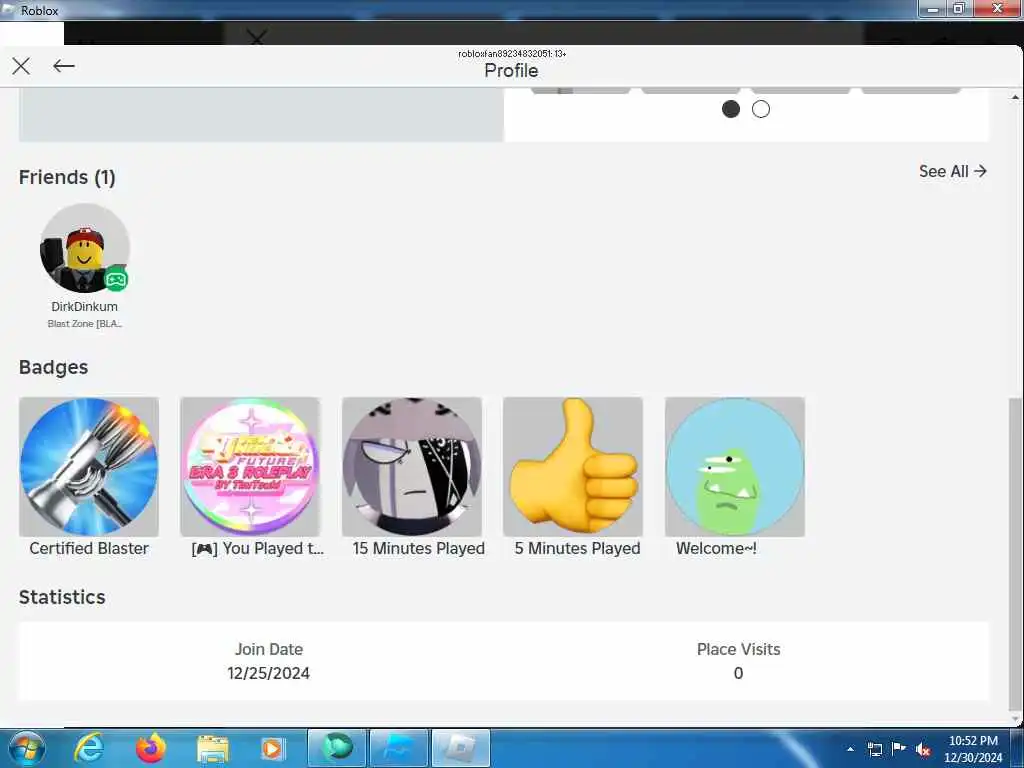Click the vertical scrollbar thumb
This screenshot has width=1024, height=768.
click(x=1016, y=555)
